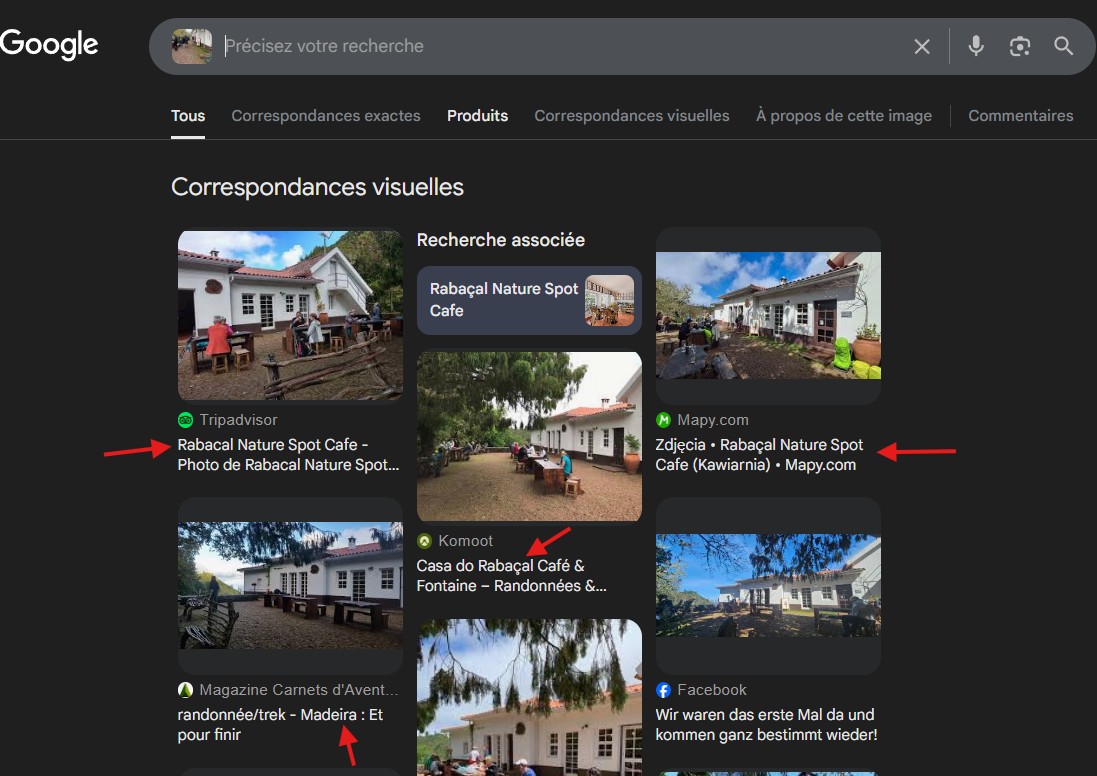
Task: Open Rabaçal Nature Spot Cafe related search
Action: 529,300
